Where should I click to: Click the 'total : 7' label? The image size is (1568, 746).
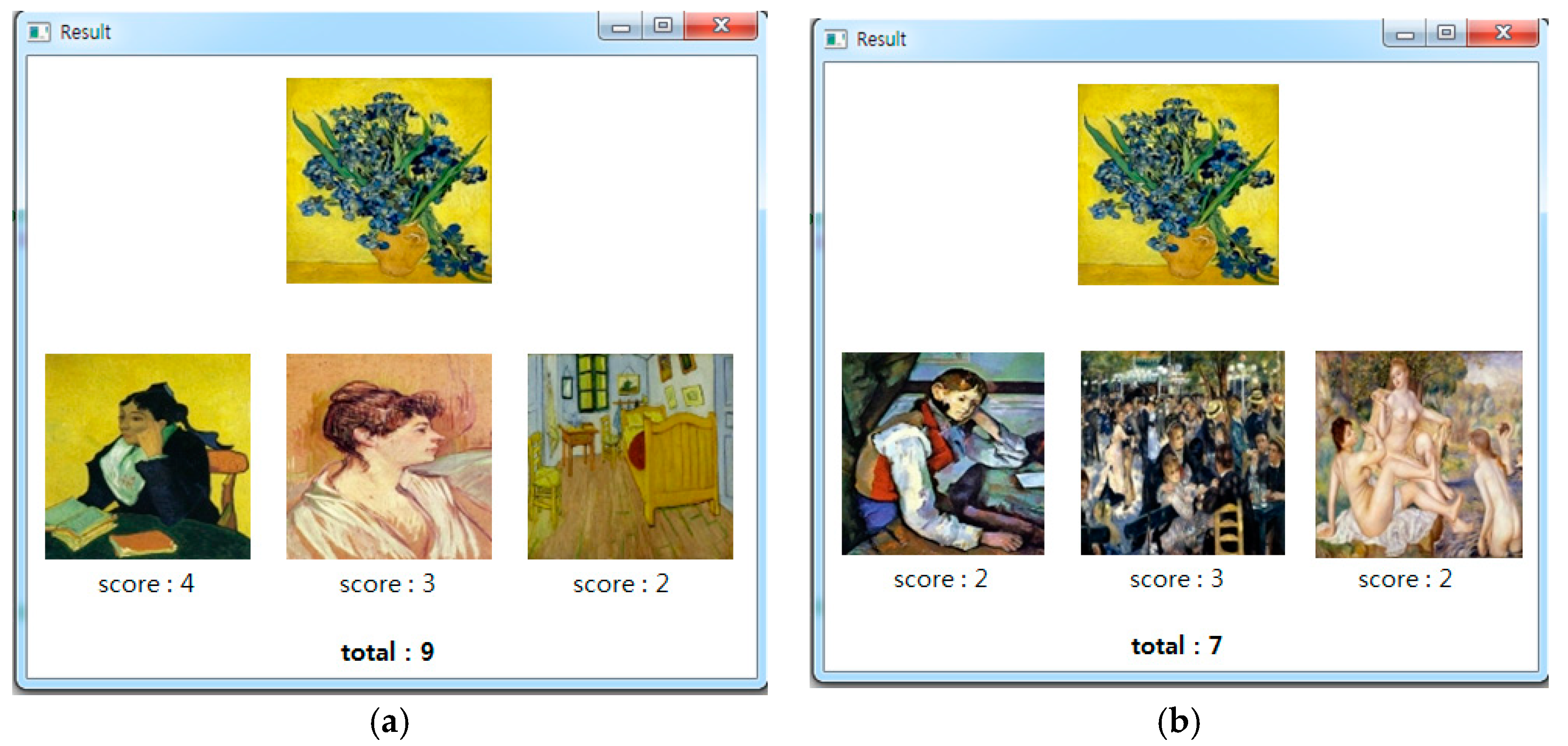1176,646
